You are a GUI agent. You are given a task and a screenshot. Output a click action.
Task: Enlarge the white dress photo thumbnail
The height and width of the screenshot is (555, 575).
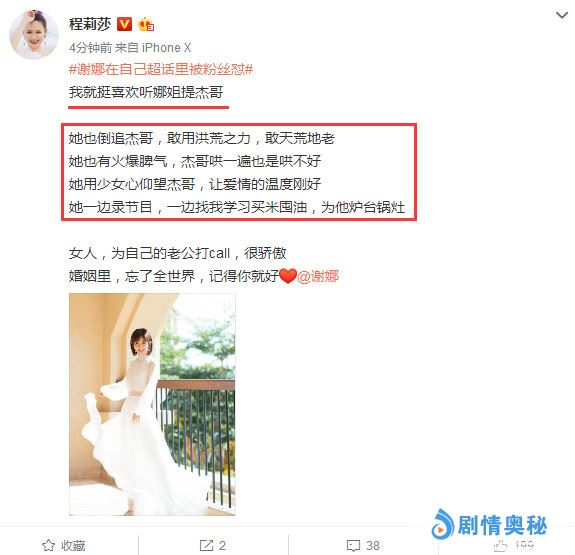tap(152, 404)
